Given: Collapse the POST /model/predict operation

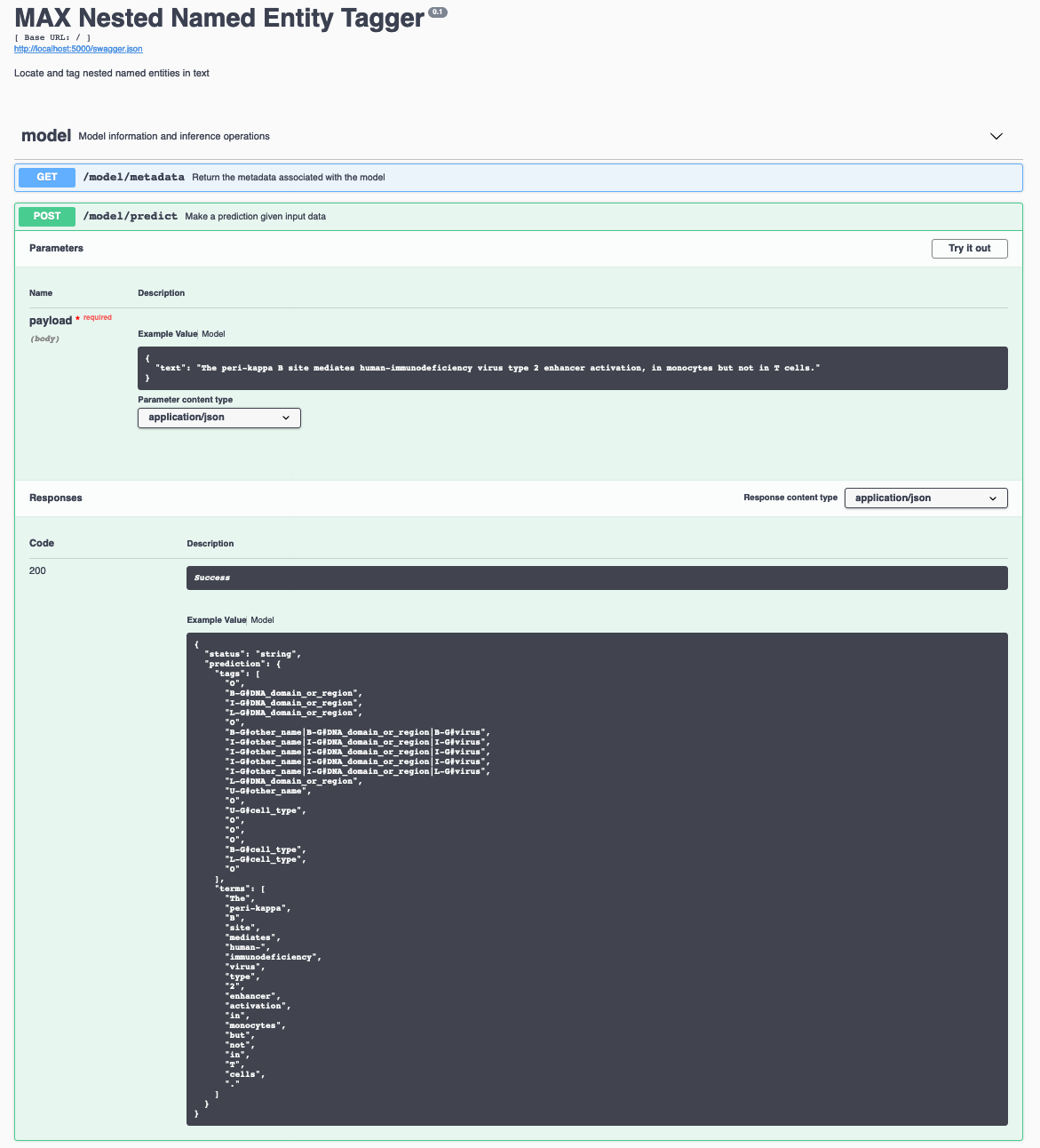Looking at the screenshot, I should [x=519, y=217].
